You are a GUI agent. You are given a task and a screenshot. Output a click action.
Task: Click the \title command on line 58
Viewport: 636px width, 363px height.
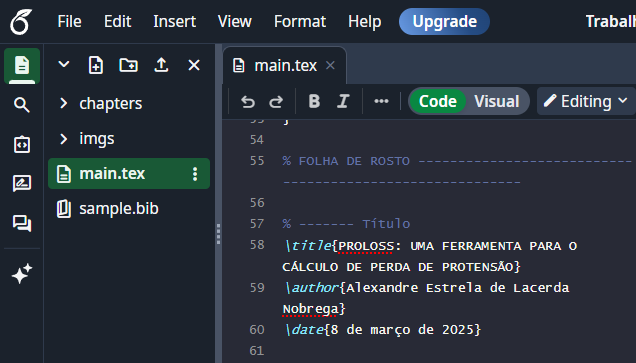pyautogui.click(x=308, y=246)
